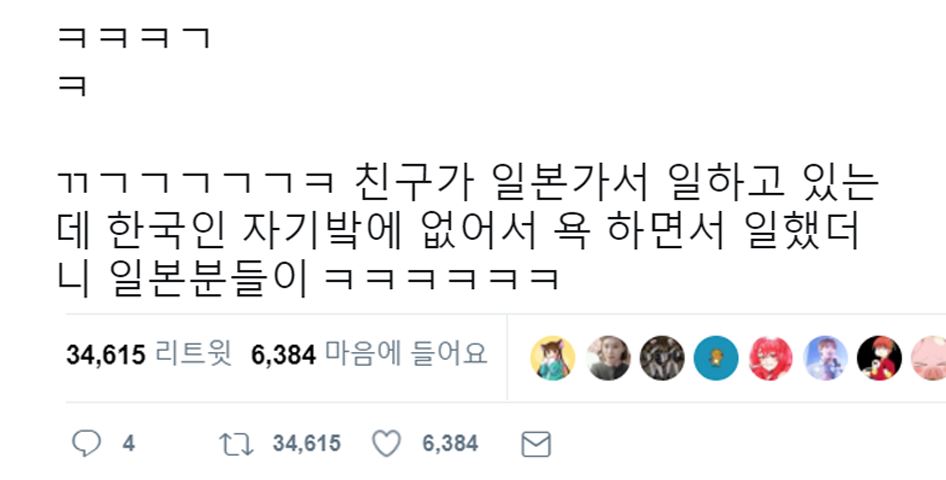The height and width of the screenshot is (480, 946).
Task: Open the envelope direct message icon
Action: (x=536, y=444)
